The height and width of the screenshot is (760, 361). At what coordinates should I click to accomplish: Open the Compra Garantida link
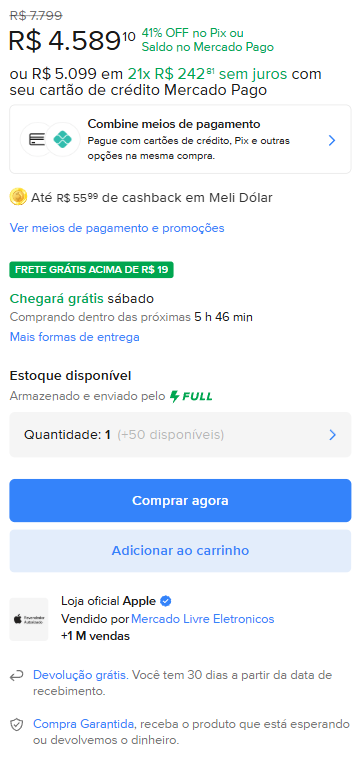tap(83, 724)
